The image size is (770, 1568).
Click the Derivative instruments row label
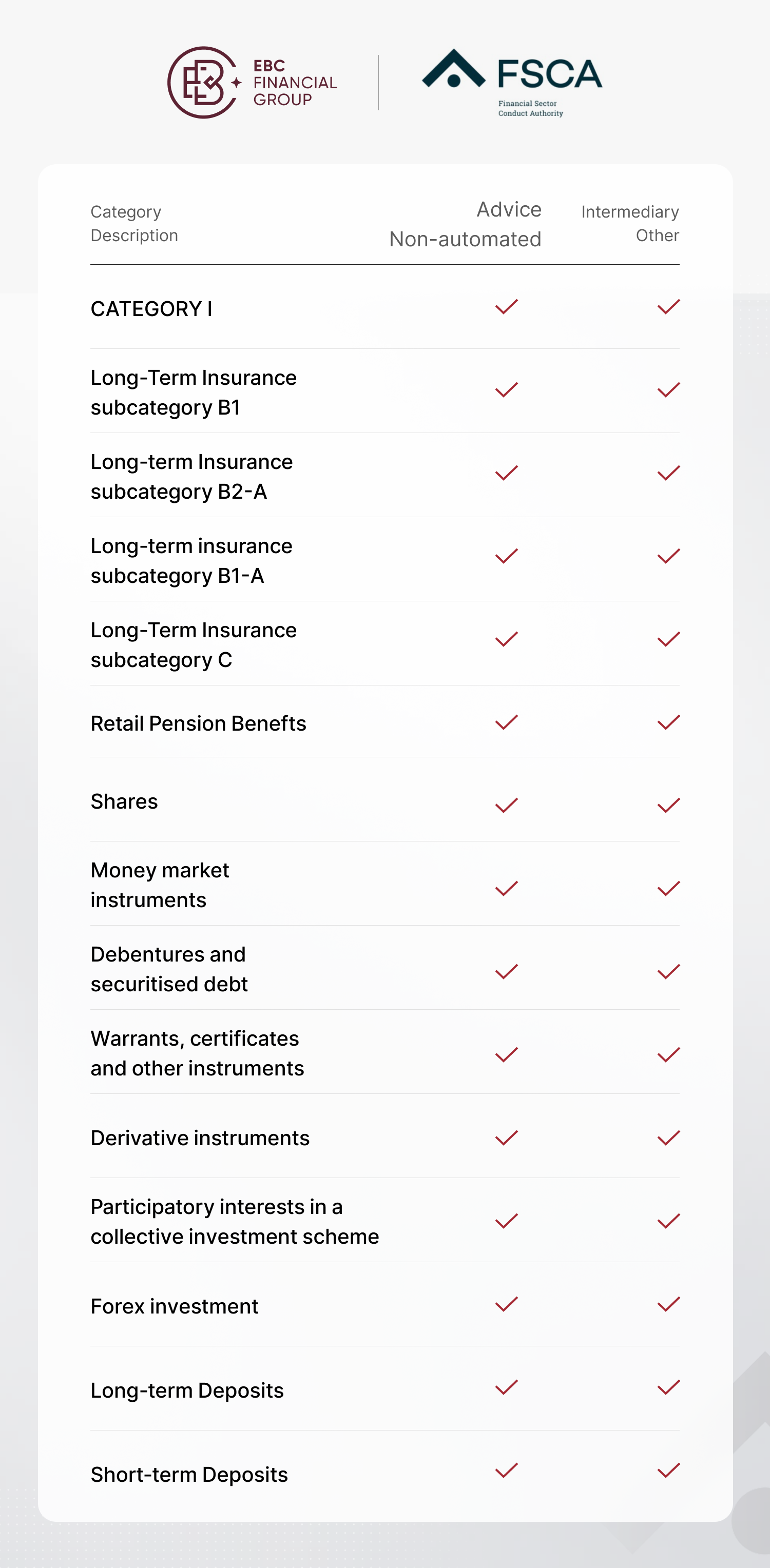(200, 1138)
